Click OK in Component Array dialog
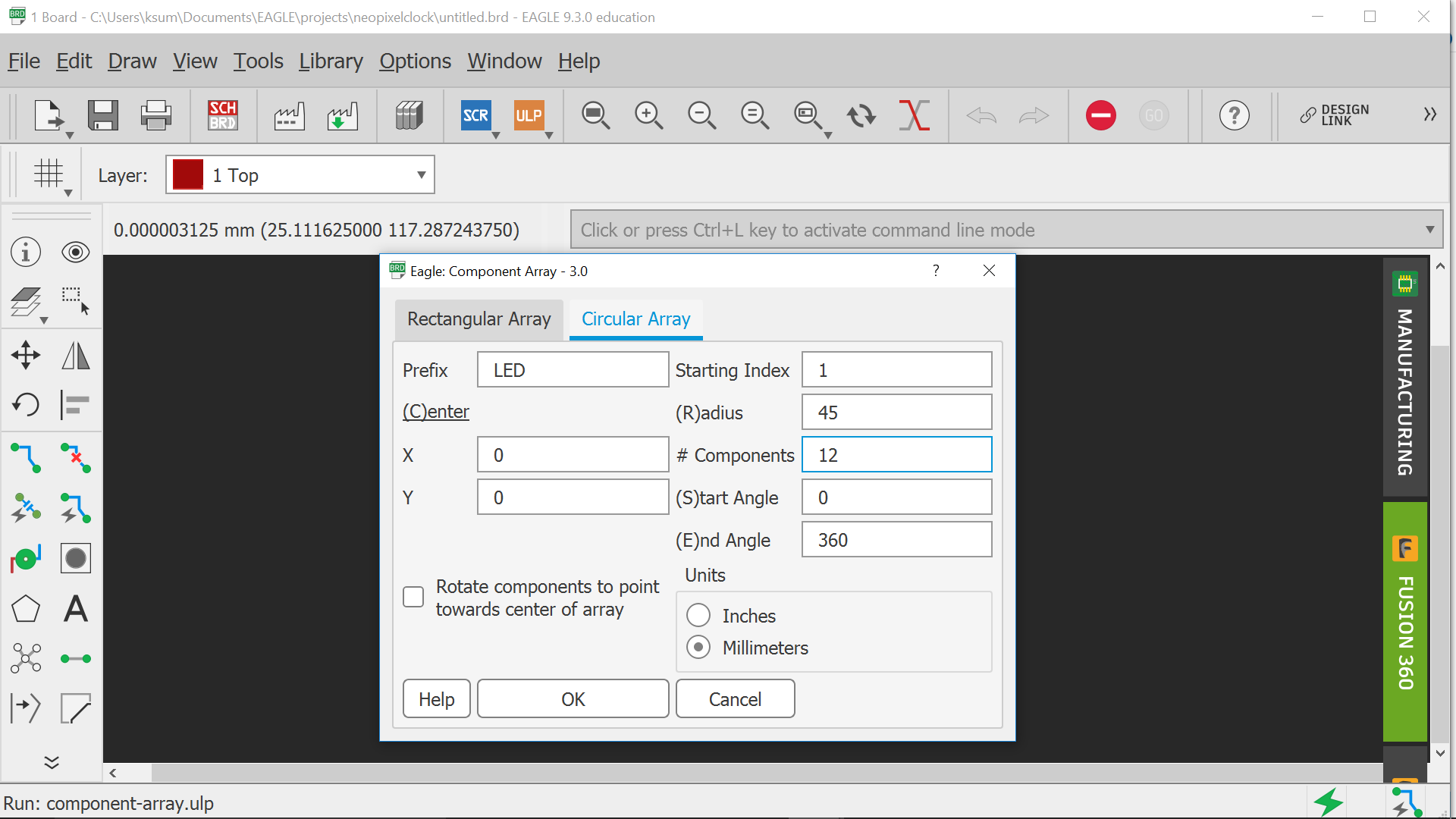This screenshot has width=1456, height=819. point(573,699)
